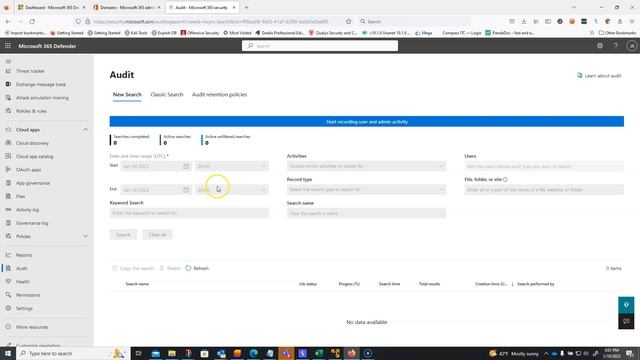
Task: Open App governance
Action: coord(33,183)
